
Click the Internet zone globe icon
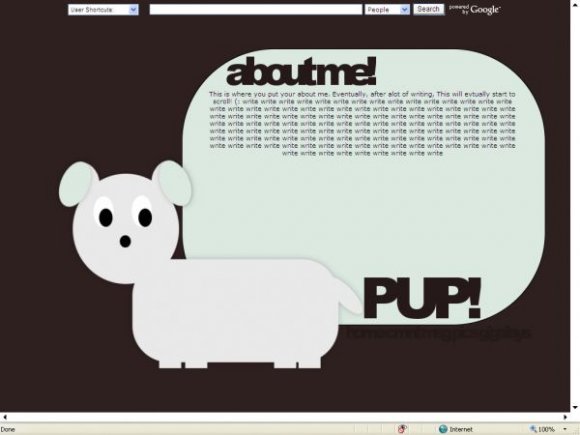click(x=443, y=429)
